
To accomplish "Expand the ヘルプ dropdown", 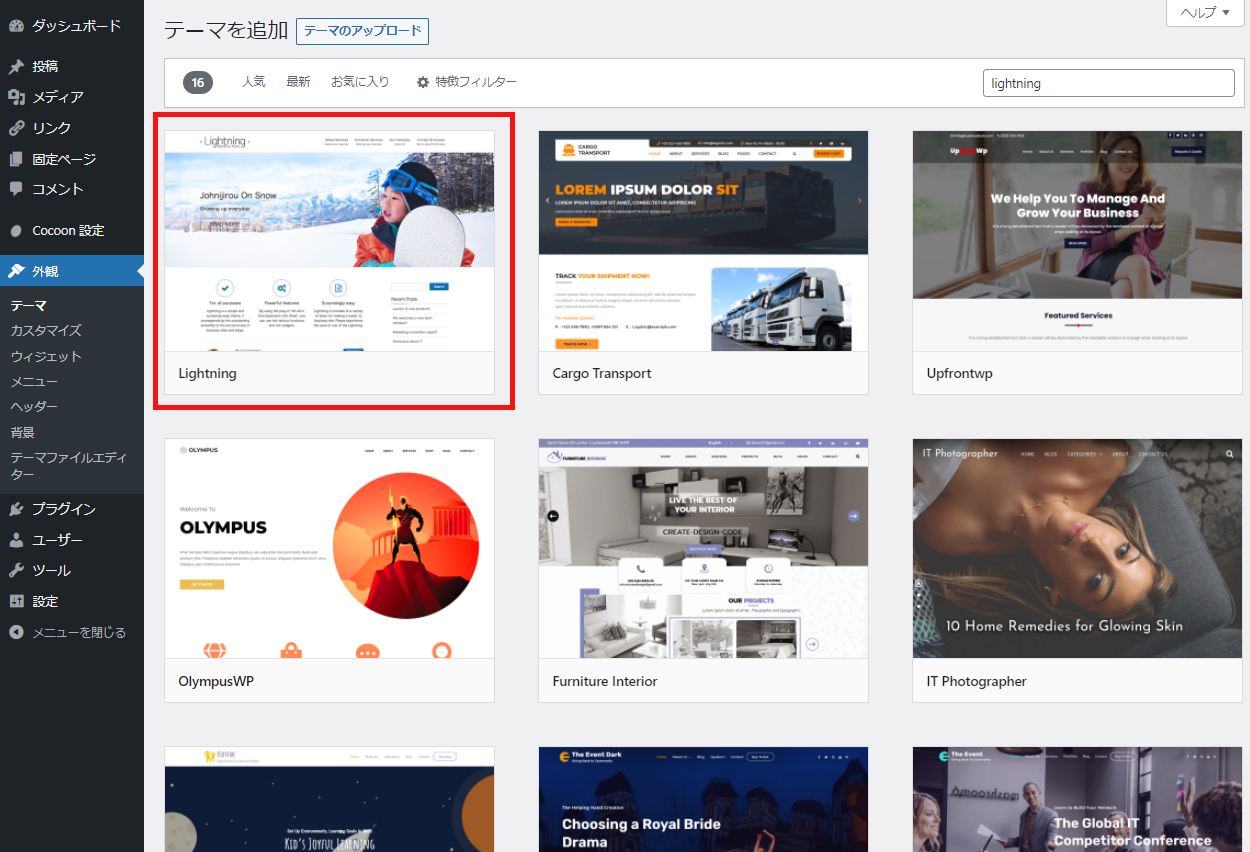I will 1204,12.
